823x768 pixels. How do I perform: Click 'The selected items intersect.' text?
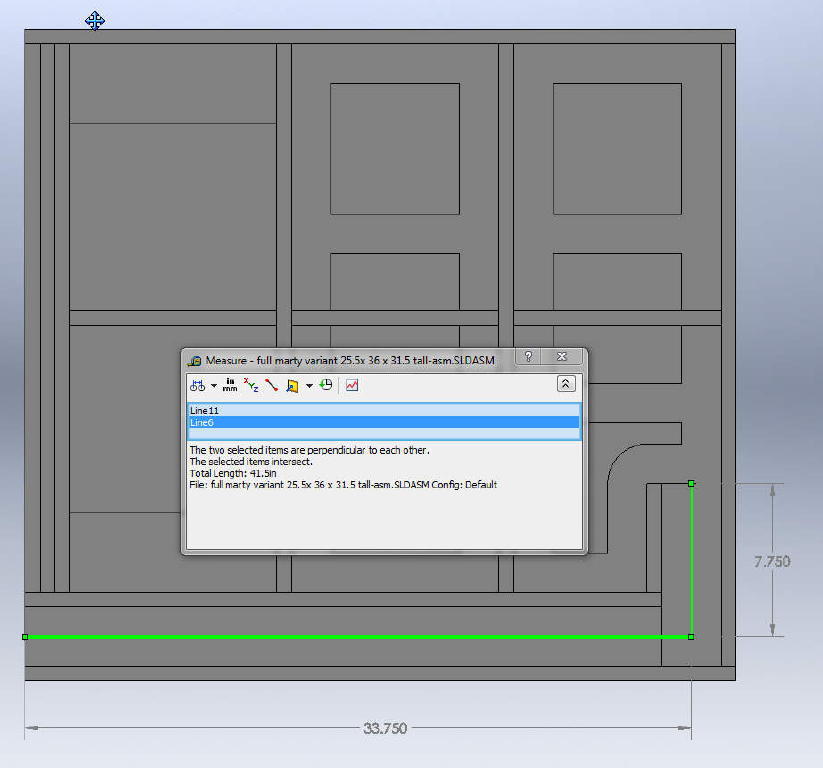251,461
